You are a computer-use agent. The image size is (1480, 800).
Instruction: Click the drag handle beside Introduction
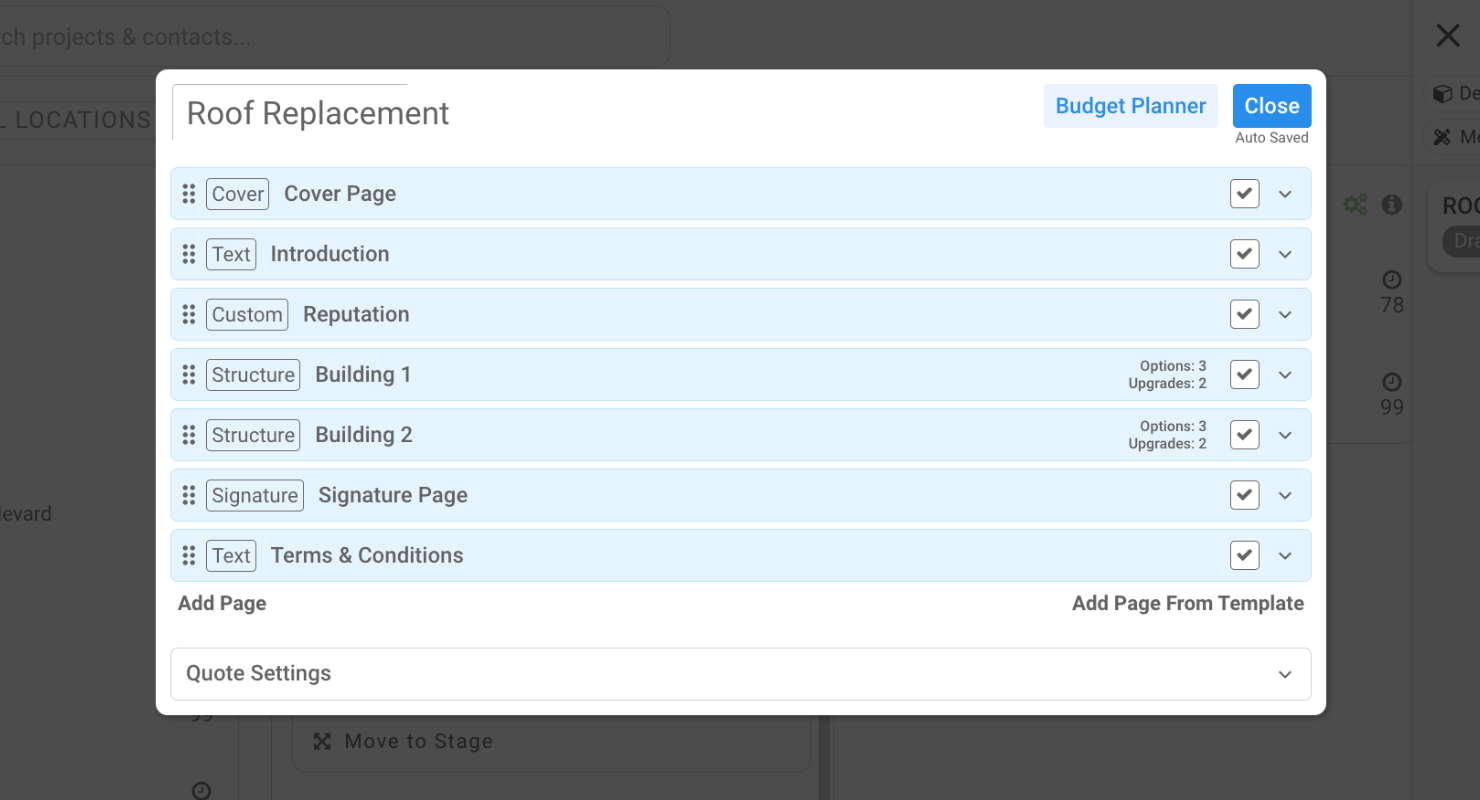(x=189, y=254)
